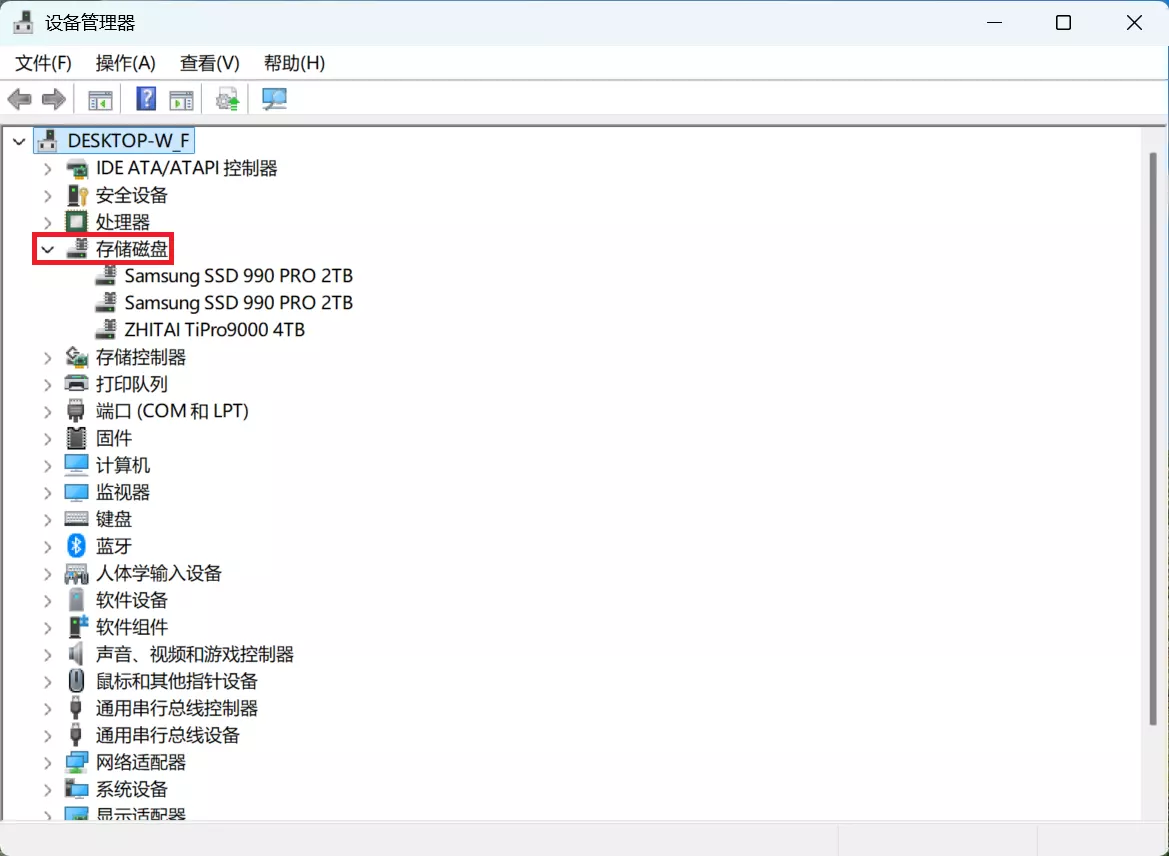Click the Back navigation arrow
Image resolution: width=1169 pixels, height=856 pixels.
(x=19, y=98)
